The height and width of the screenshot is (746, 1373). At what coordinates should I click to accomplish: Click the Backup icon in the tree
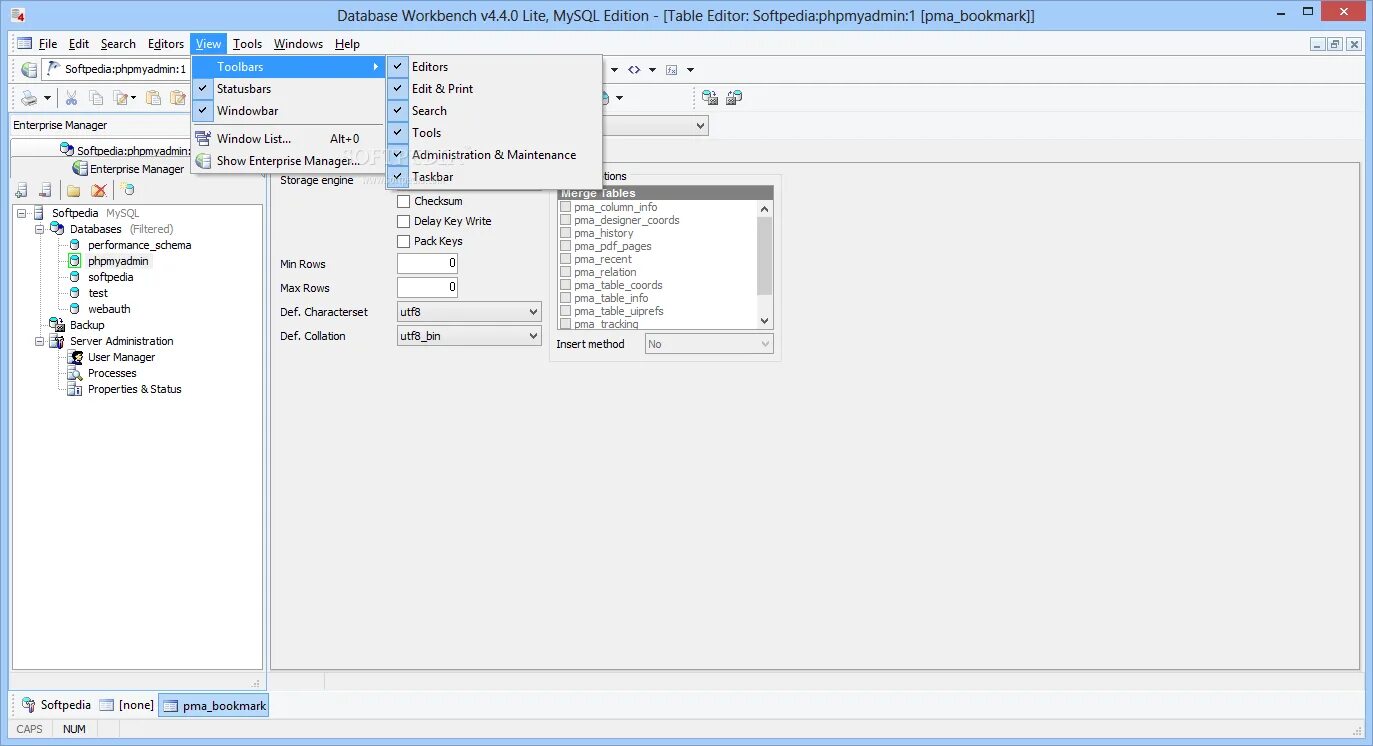pyautogui.click(x=57, y=325)
